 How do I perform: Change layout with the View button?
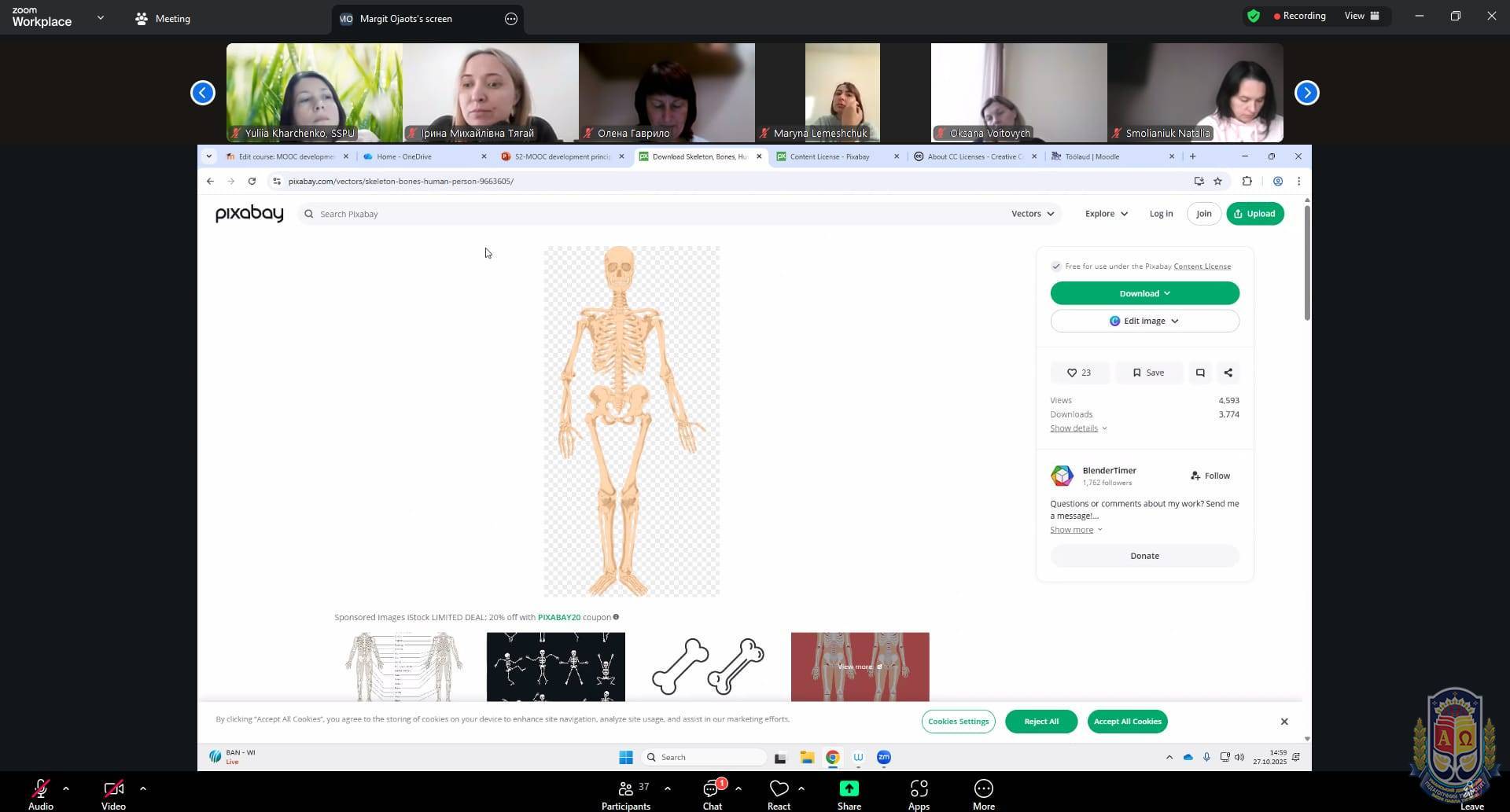pyautogui.click(x=1362, y=16)
